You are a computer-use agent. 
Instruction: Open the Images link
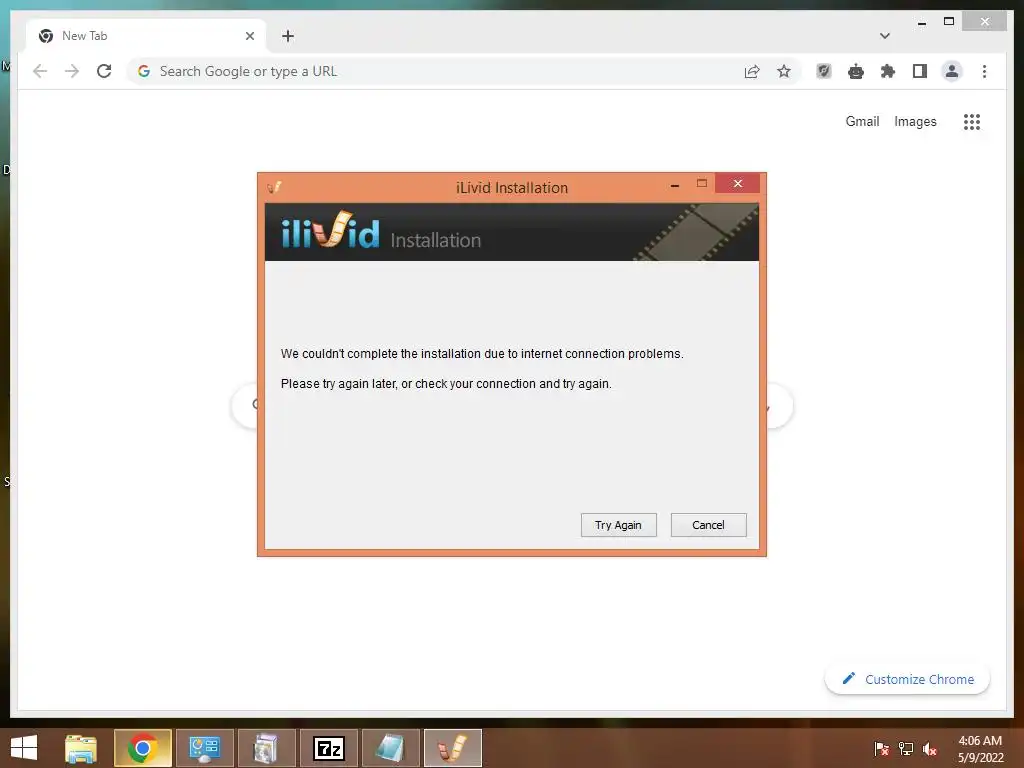click(x=915, y=121)
